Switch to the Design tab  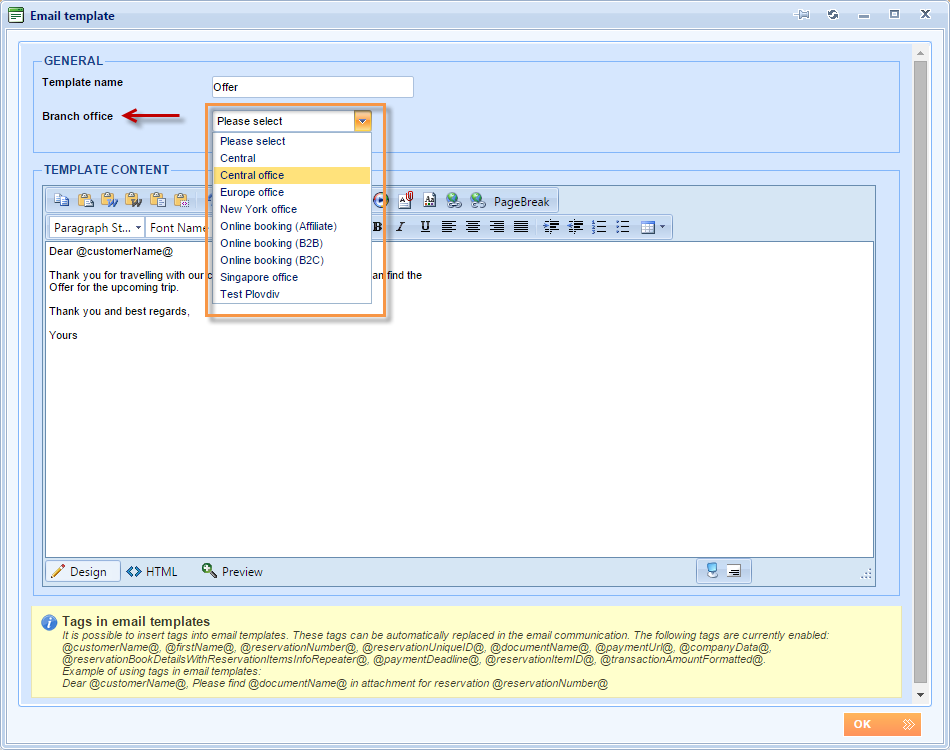[83, 571]
